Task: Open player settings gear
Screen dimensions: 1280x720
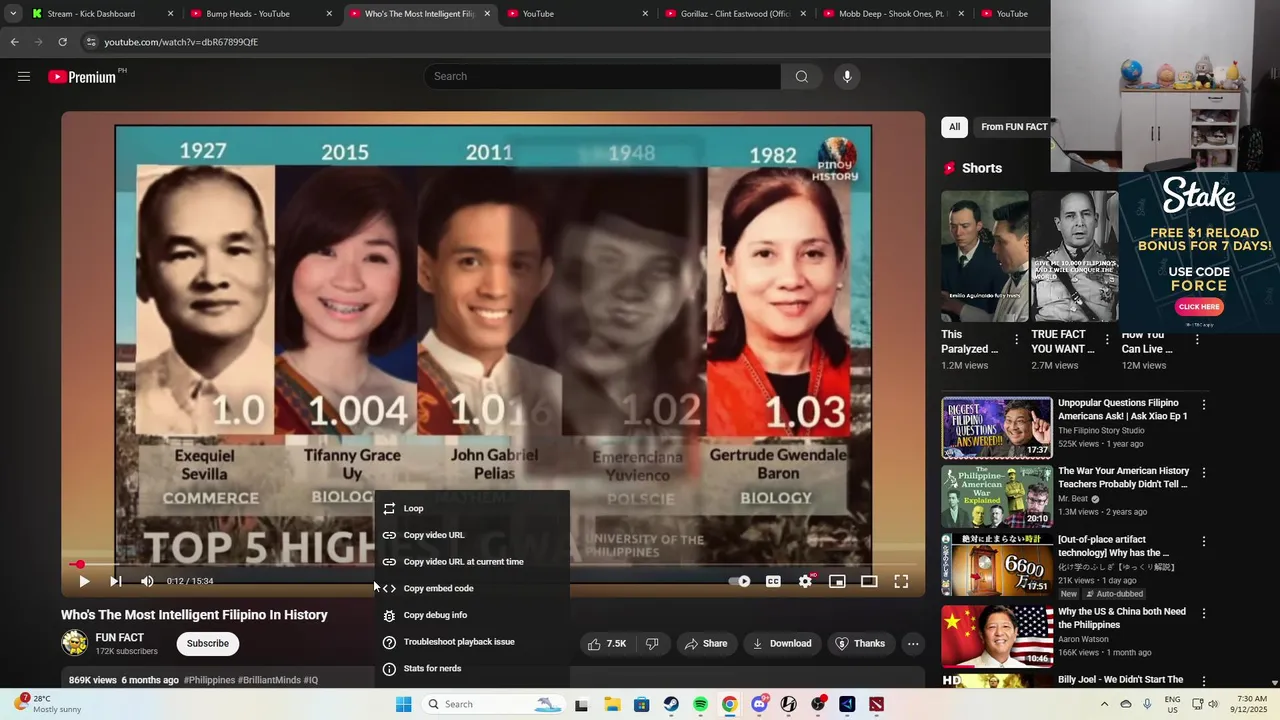Action: [x=805, y=581]
